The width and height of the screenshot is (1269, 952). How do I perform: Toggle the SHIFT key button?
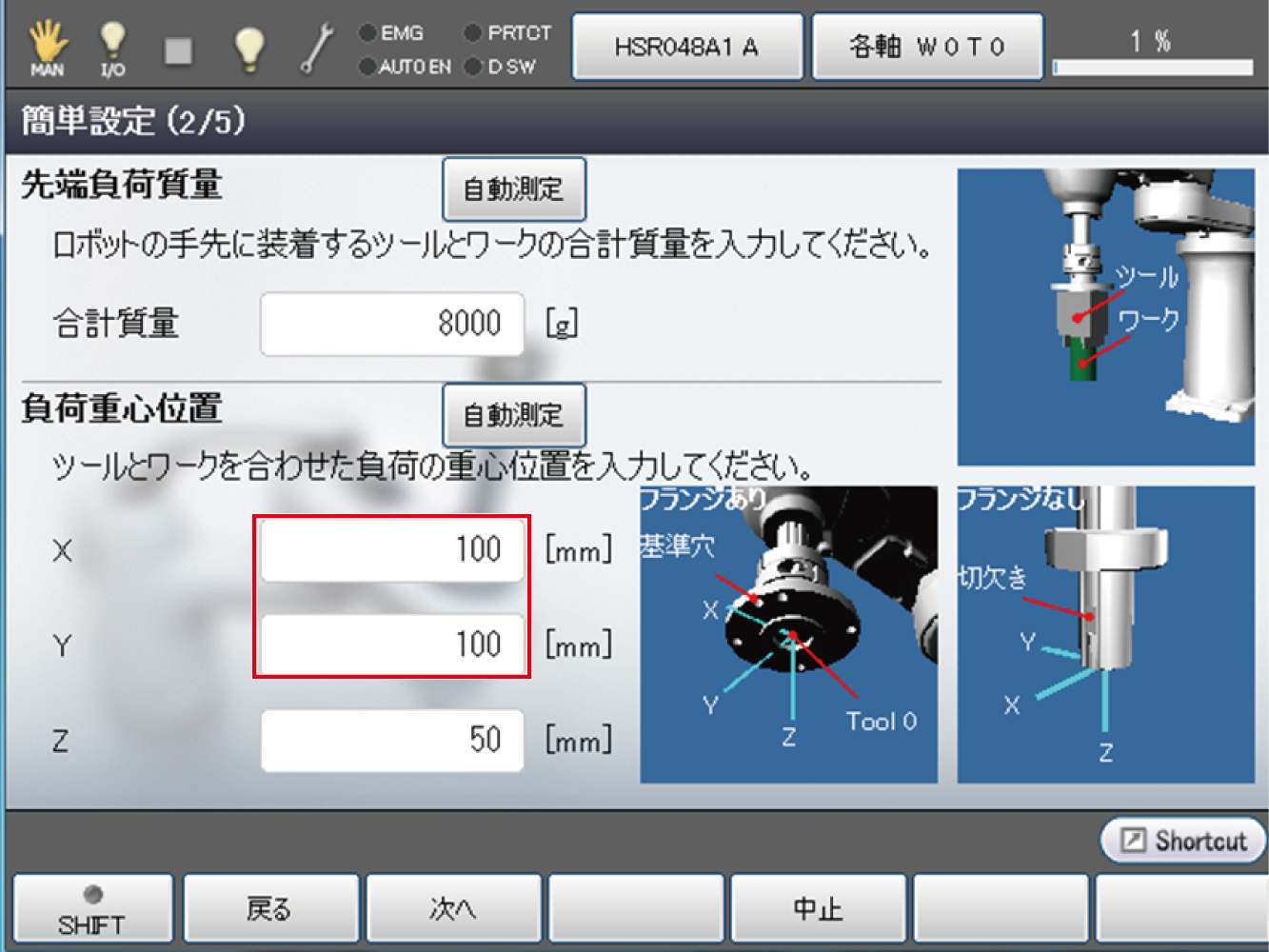coord(92,909)
